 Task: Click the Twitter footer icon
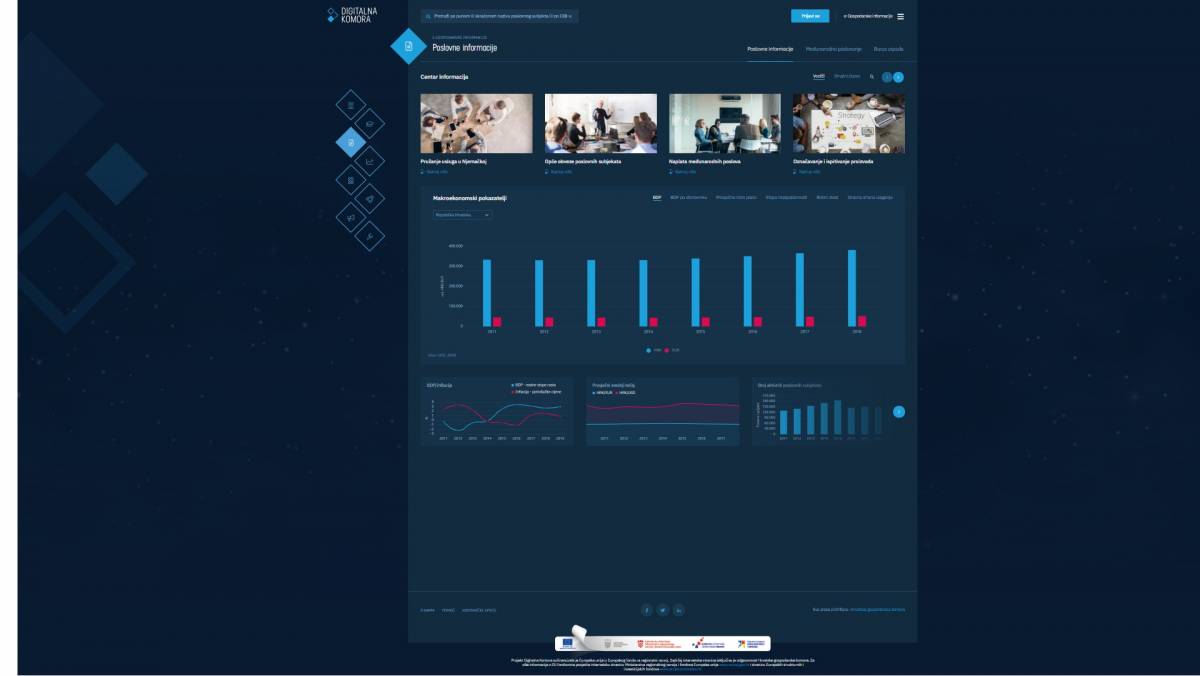[x=662, y=610]
